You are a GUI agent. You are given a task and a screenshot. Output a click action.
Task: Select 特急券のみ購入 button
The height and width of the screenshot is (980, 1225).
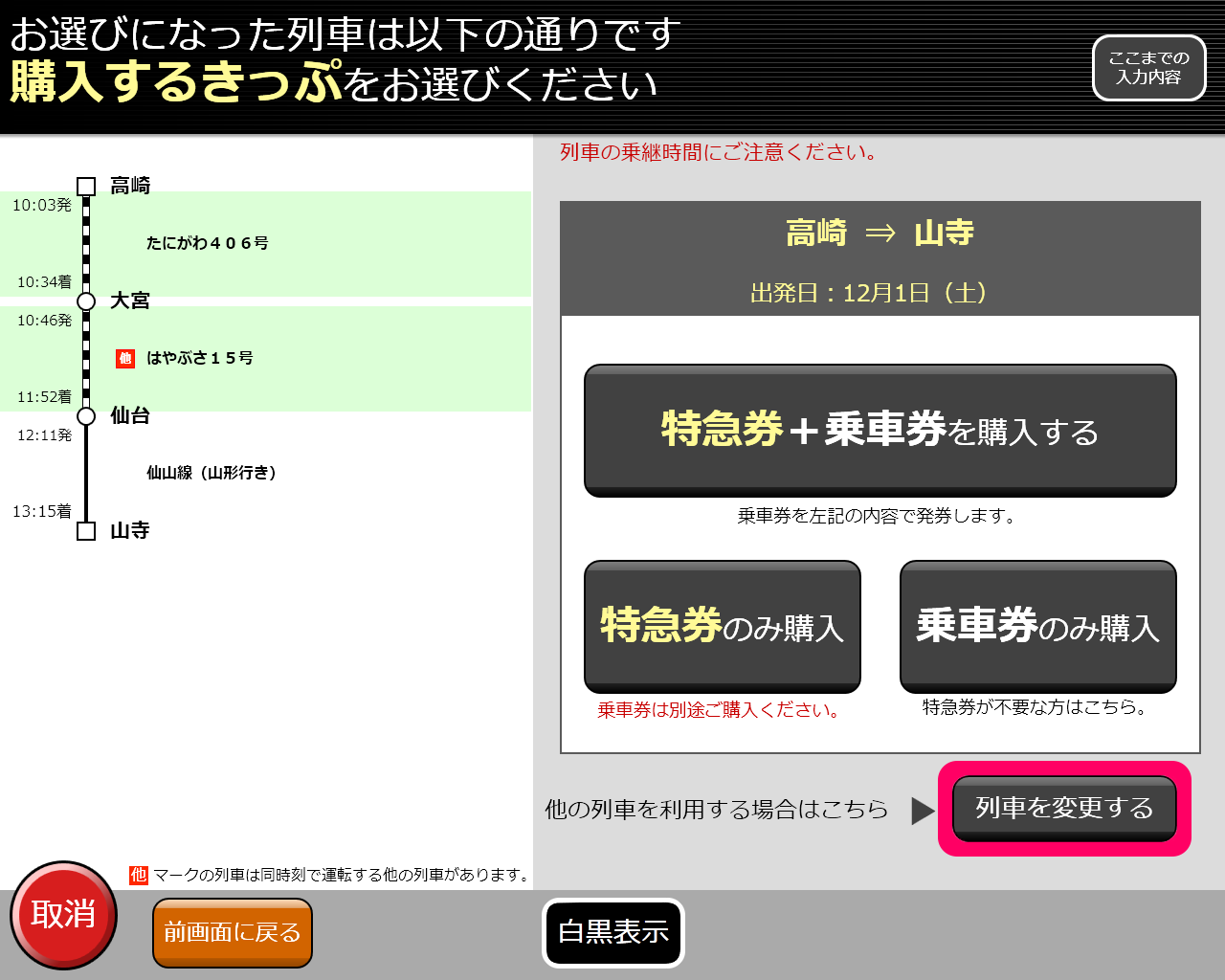[723, 626]
